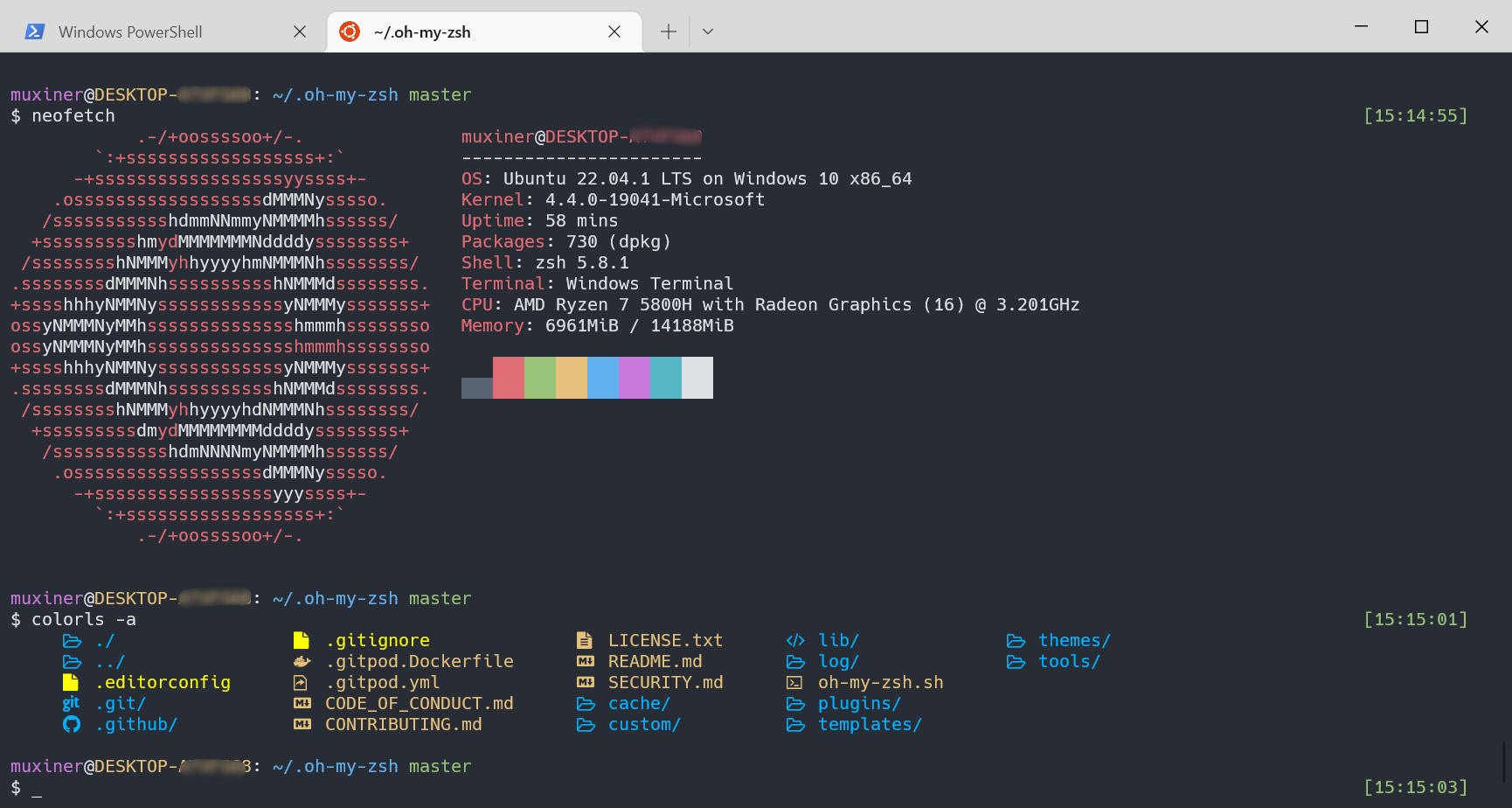The height and width of the screenshot is (808, 1512).
Task: Maximize the terminal window
Action: pos(1421,27)
